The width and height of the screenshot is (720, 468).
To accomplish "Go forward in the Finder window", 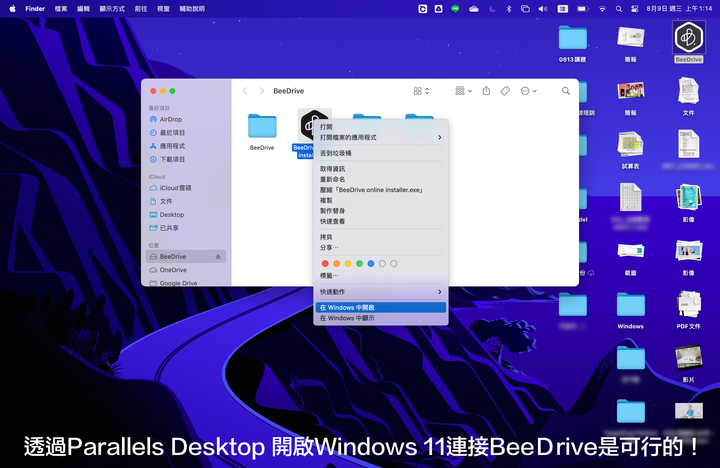I will [261, 91].
